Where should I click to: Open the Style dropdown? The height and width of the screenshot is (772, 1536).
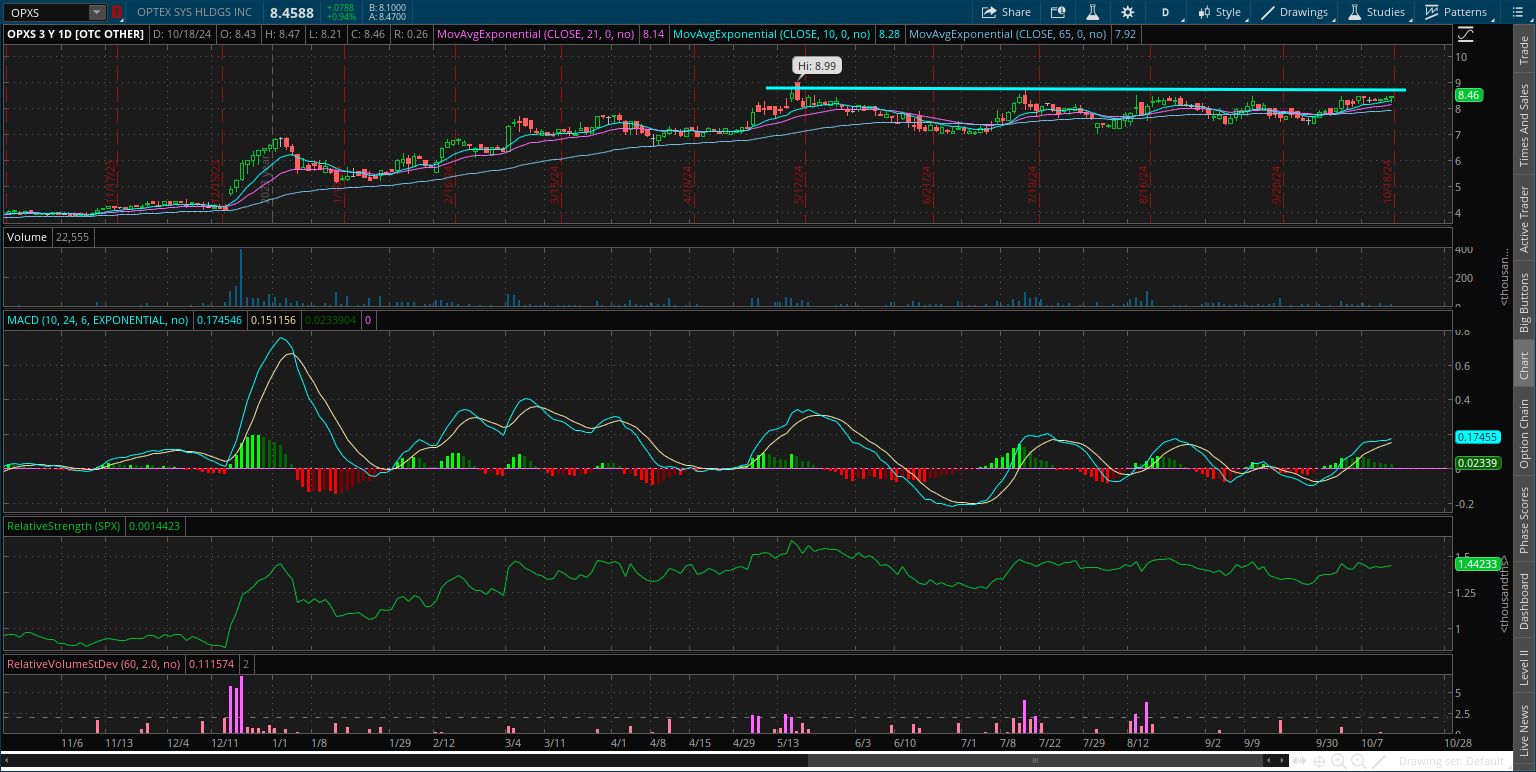pos(1220,12)
